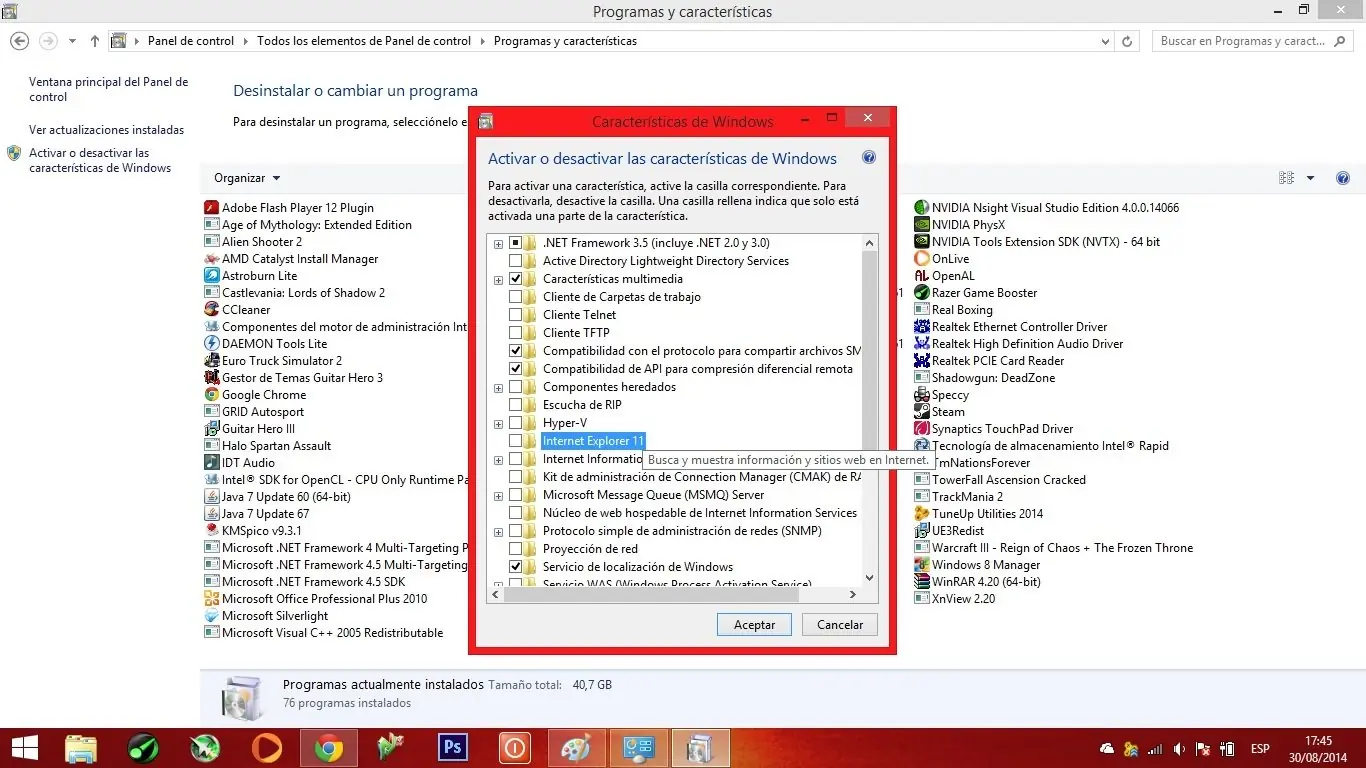The image size is (1366, 768).
Task: Expand the Componentes heredados node
Action: [x=498, y=388]
